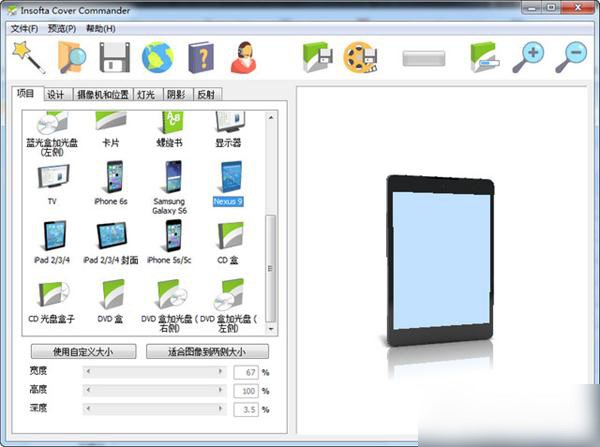Screen dimensions: 600x447
Task: Click the 高度 slider right arrow
Action: coord(220,390)
